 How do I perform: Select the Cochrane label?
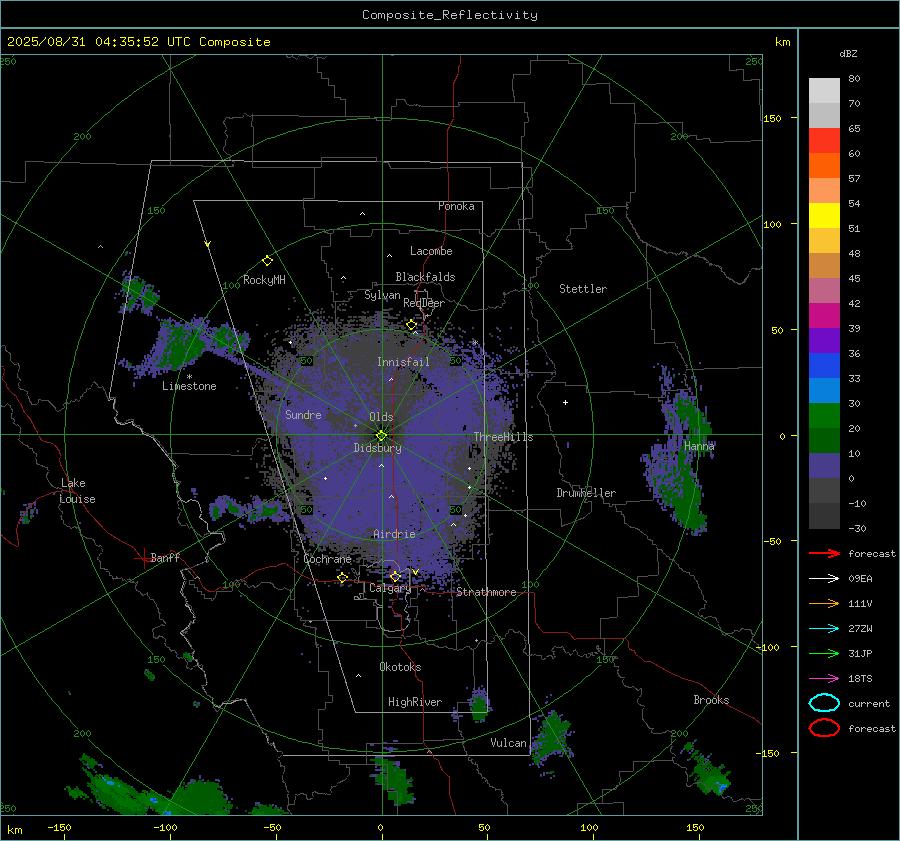(327, 559)
